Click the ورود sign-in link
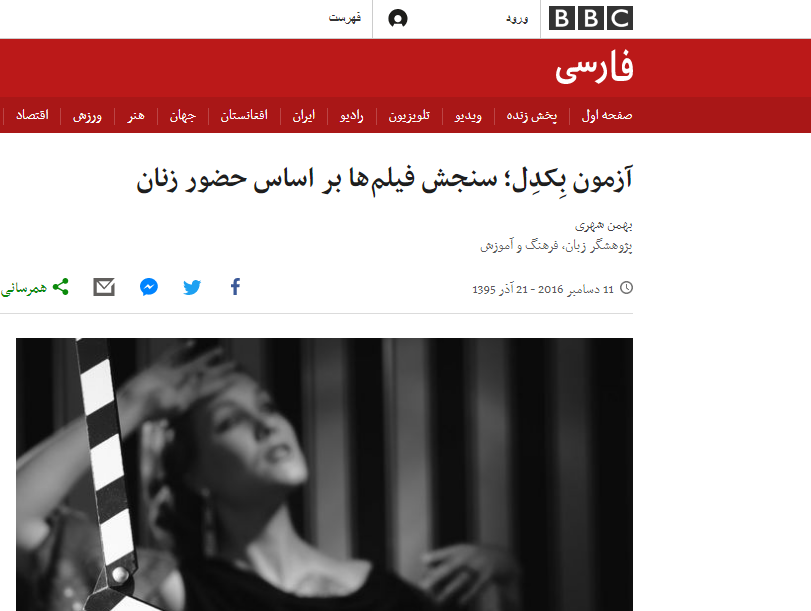The image size is (811, 611). [x=517, y=19]
